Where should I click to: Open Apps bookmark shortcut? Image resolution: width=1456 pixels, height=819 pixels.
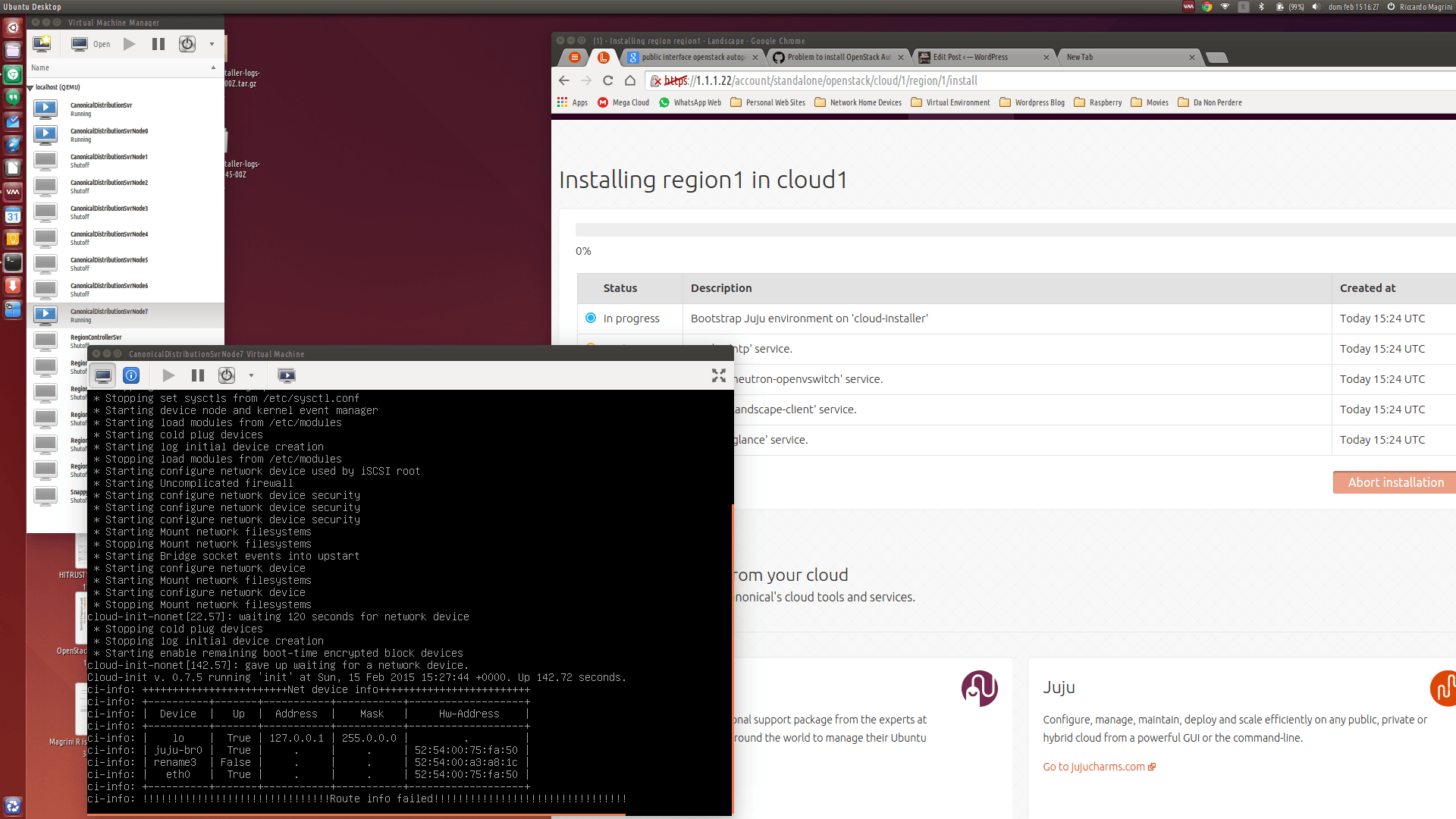573,102
